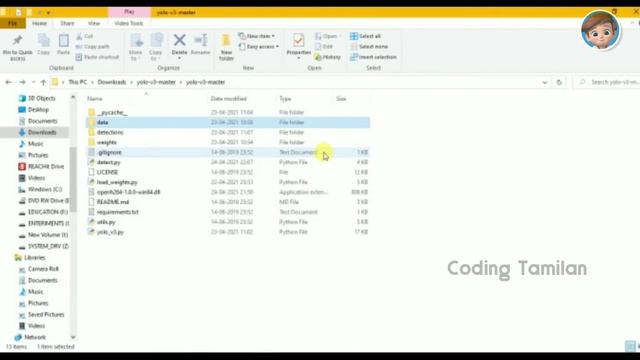Viewport: 640px width, 360px height.
Task: Click the Edit ribbon button
Action: [x=324, y=47]
